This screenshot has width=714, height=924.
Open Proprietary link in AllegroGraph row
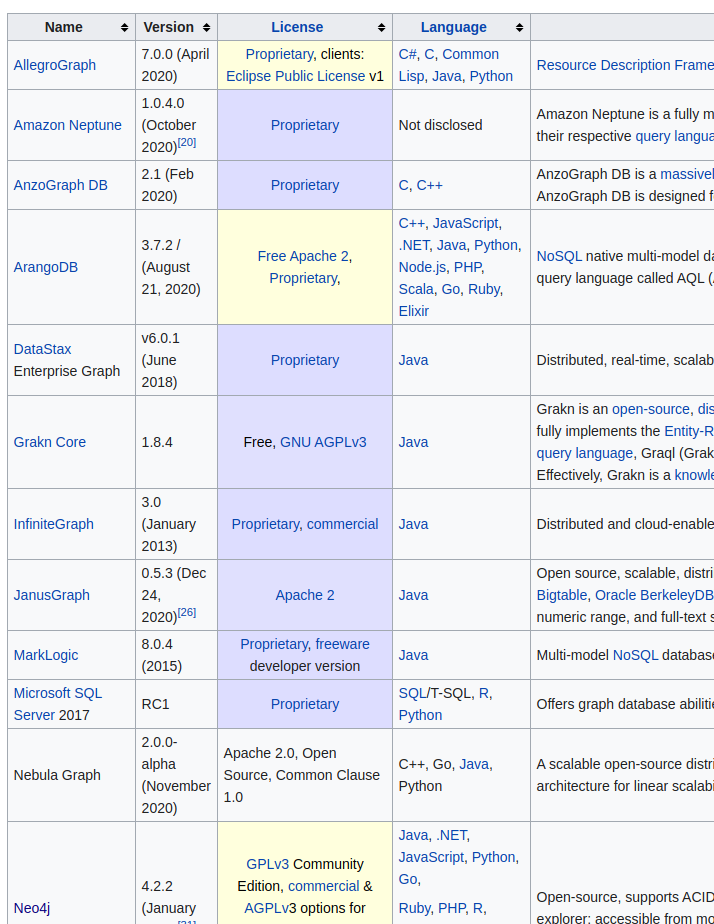[279, 55]
